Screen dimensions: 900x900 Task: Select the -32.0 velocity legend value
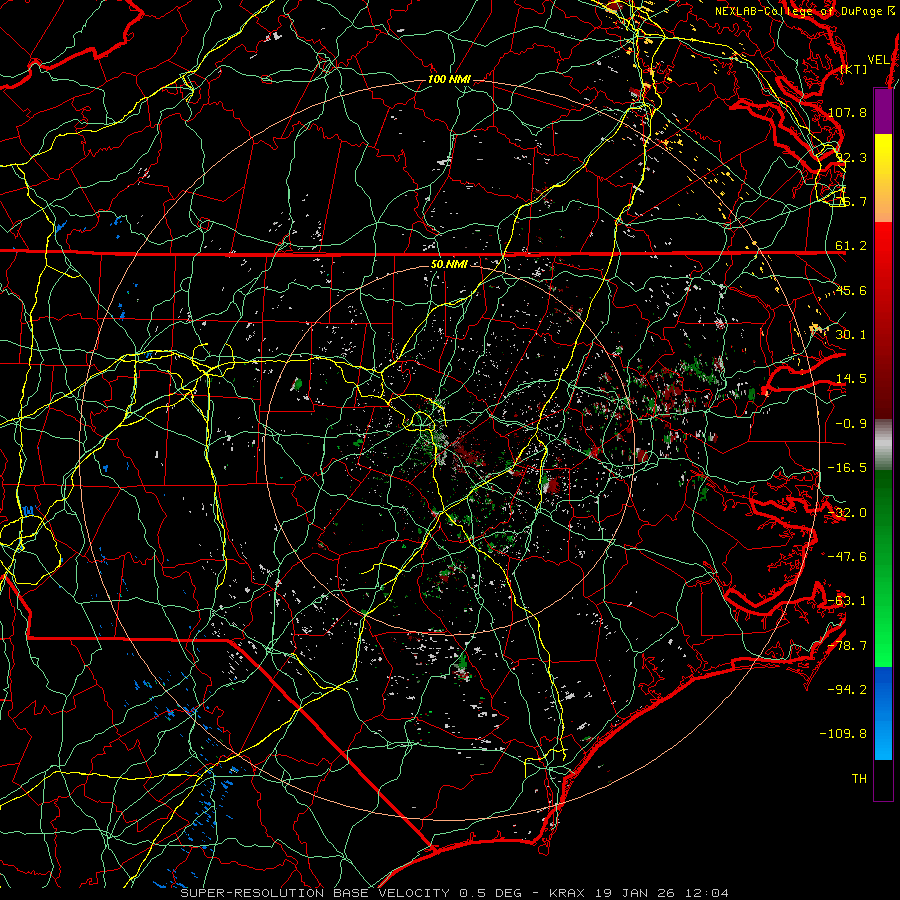847,513
